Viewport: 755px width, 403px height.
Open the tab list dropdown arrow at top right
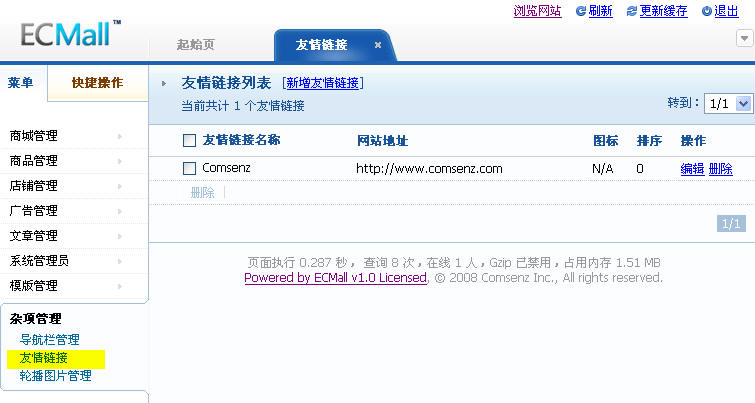pos(743,38)
